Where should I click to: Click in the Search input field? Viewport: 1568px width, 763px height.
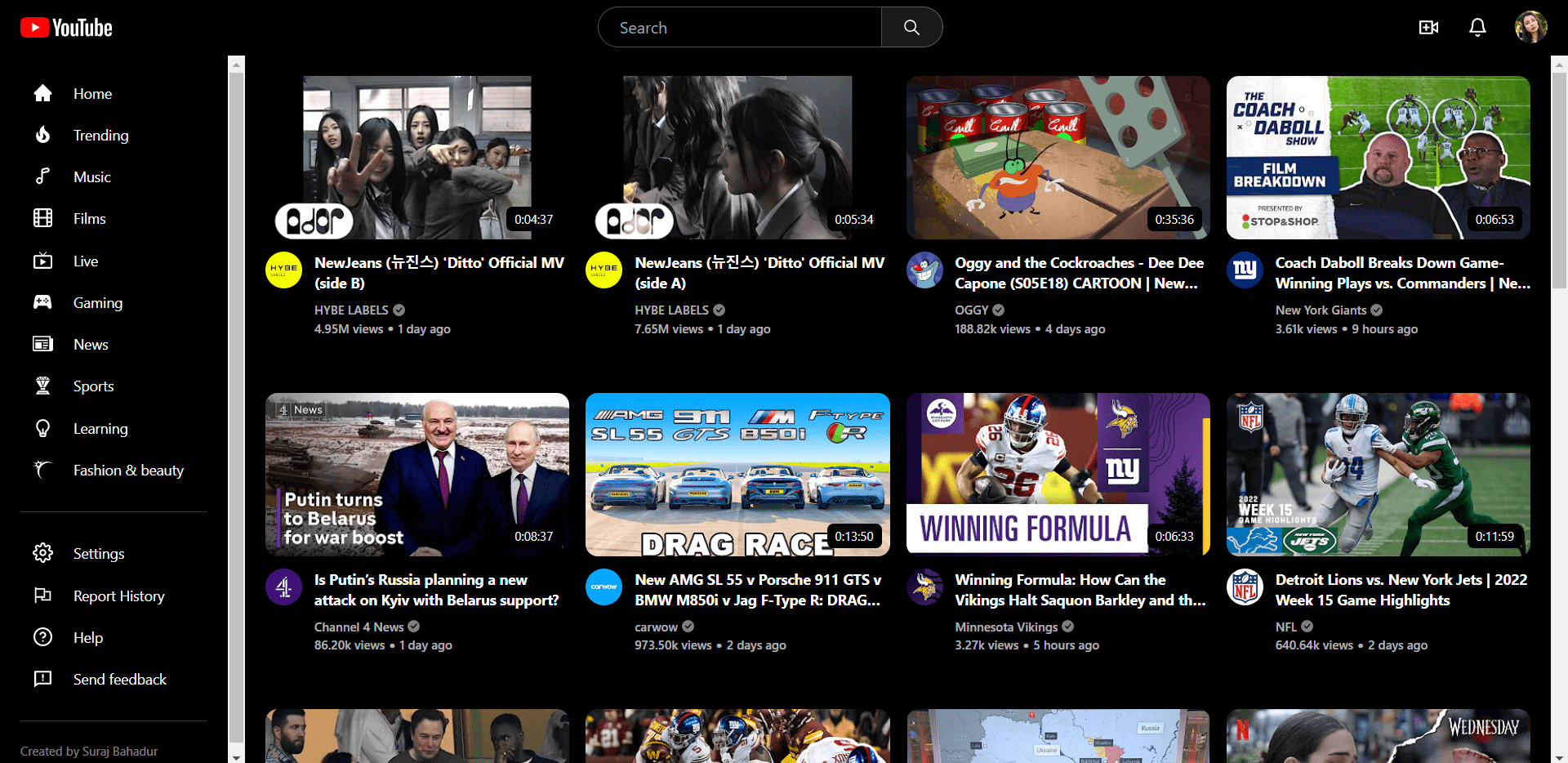[x=739, y=28]
